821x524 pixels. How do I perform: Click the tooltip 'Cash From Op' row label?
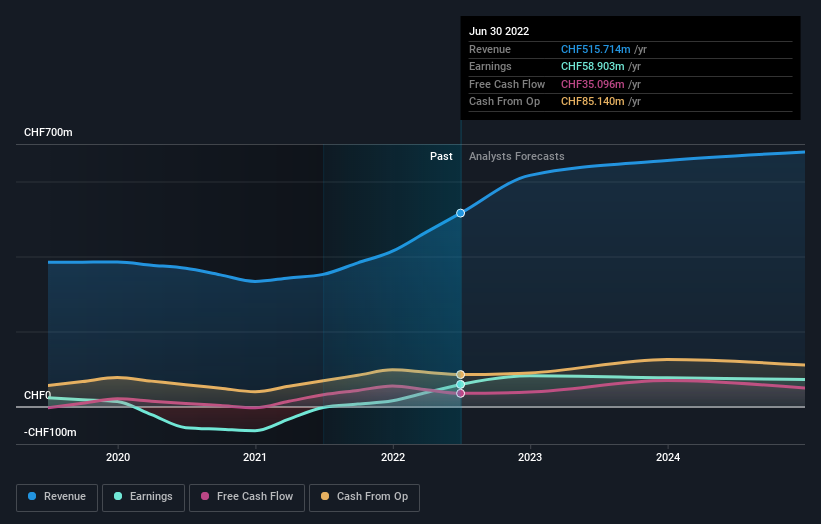point(504,102)
